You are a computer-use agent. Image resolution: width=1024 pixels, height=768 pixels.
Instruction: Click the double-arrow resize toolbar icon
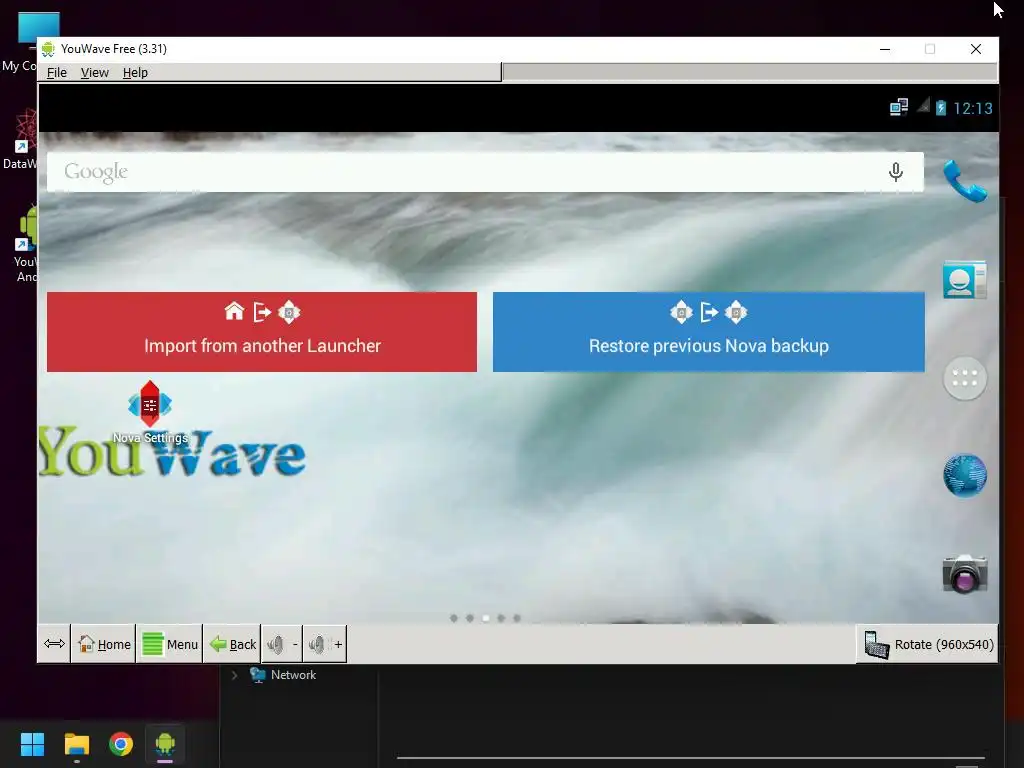54,645
